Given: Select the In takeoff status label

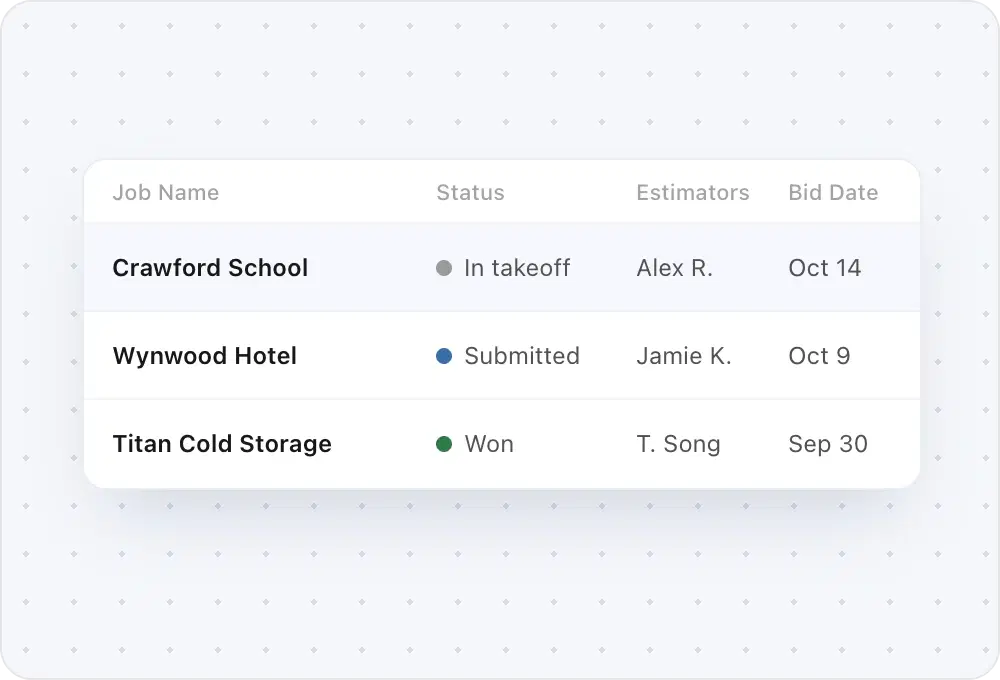Looking at the screenshot, I should (517, 268).
